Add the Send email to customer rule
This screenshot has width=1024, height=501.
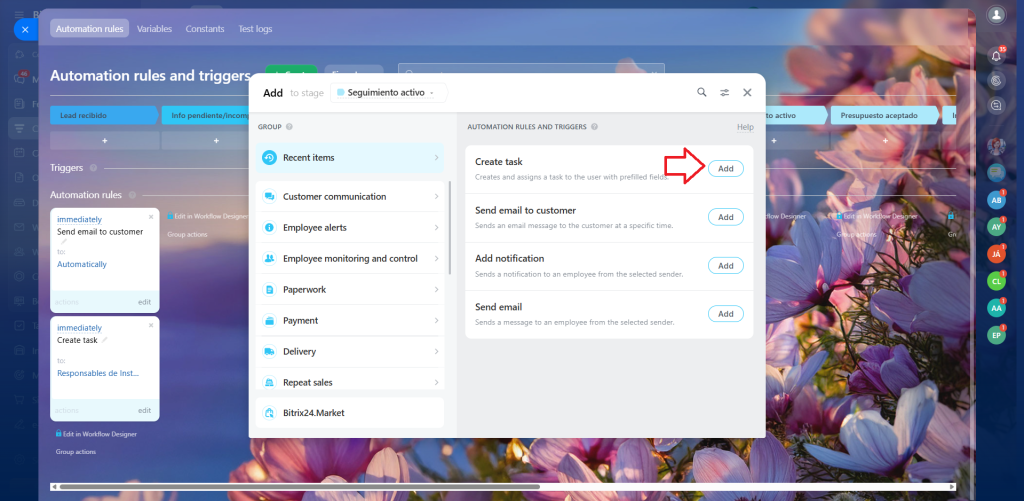click(x=725, y=217)
